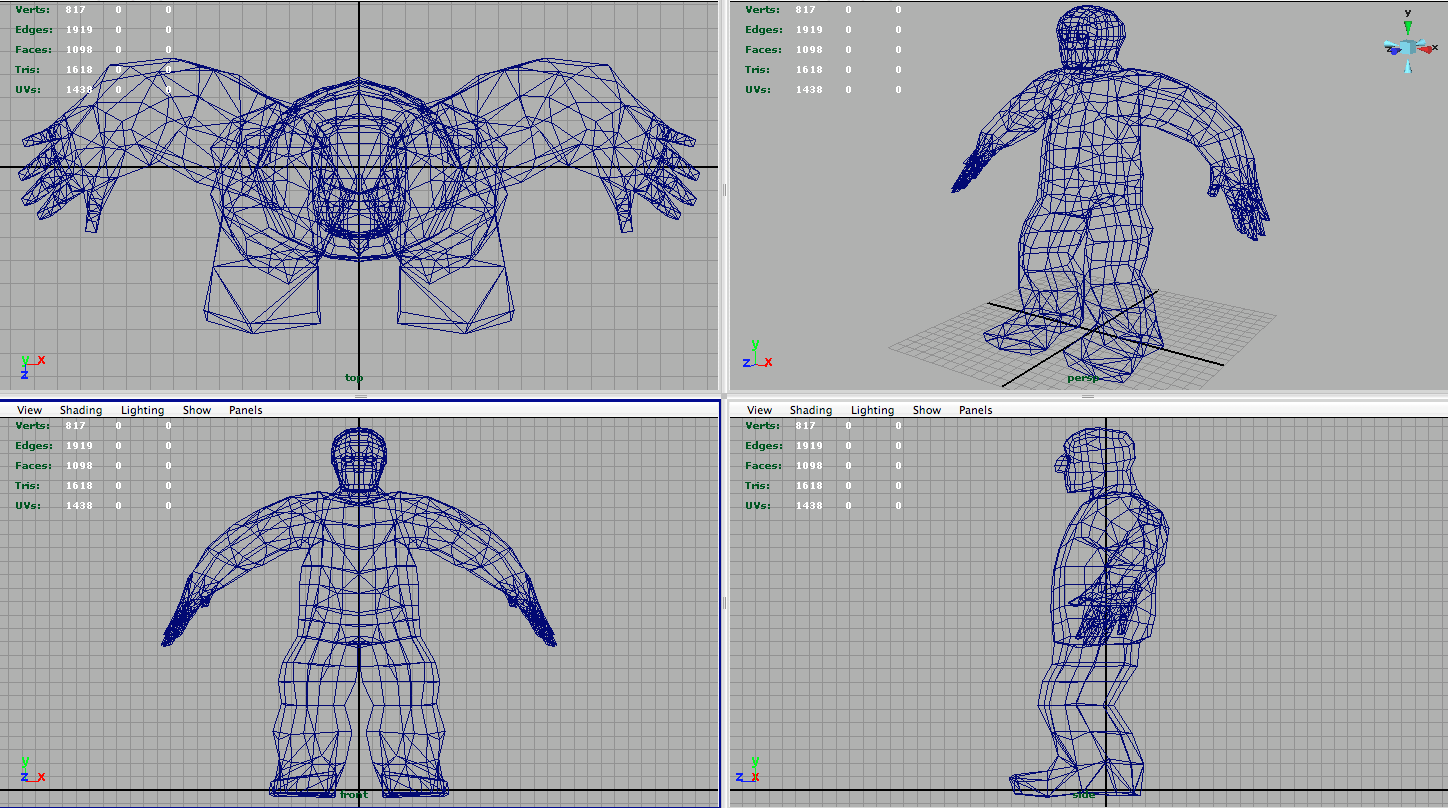Open the Panels menu in side panel

pyautogui.click(x=976, y=410)
